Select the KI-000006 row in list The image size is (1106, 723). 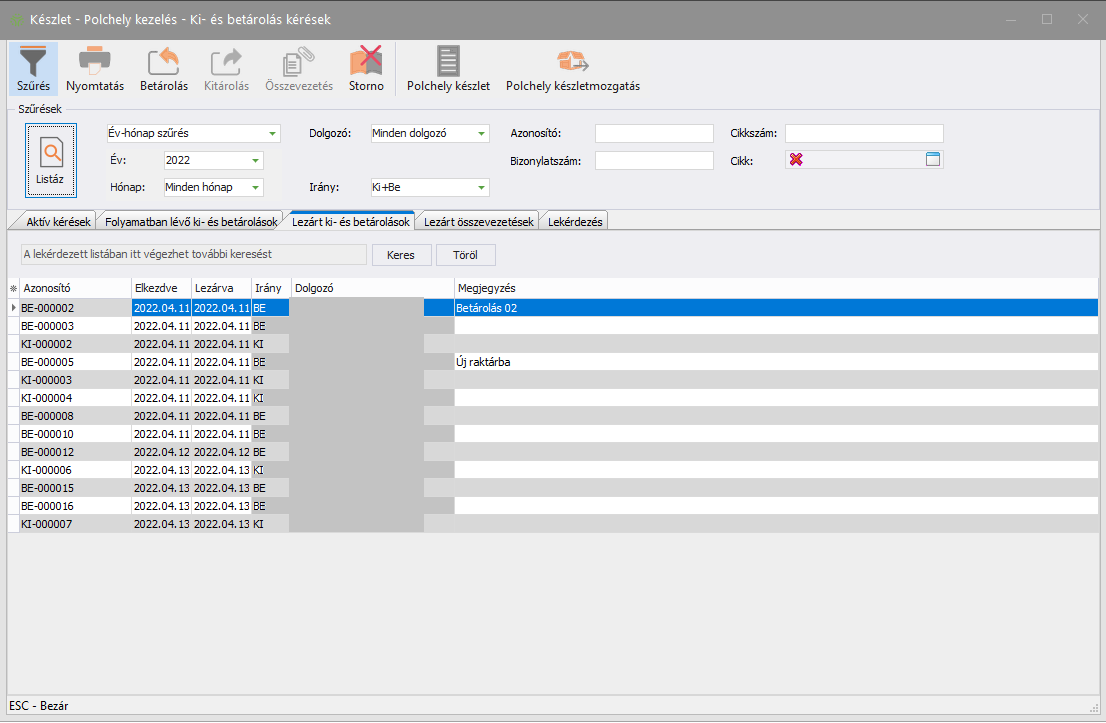click(70, 470)
